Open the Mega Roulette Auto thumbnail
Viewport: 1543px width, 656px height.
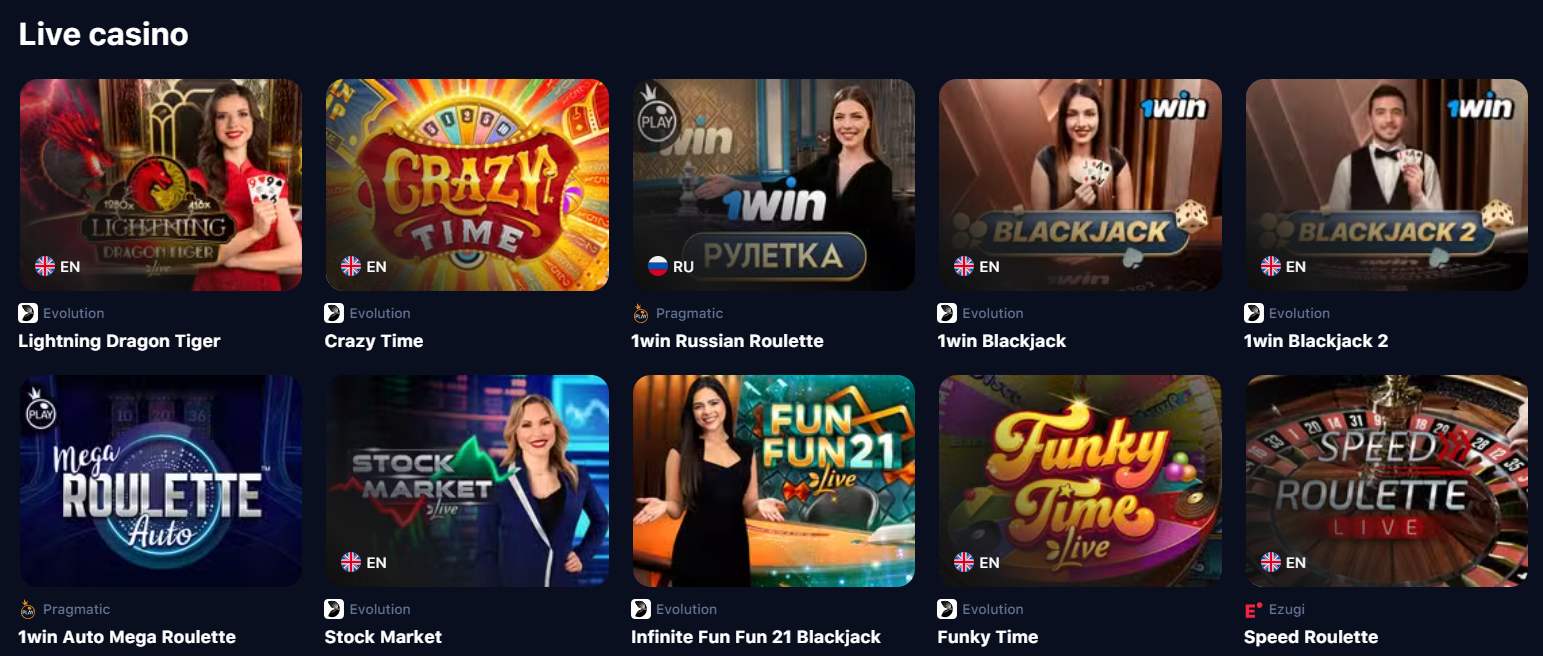[x=161, y=481]
